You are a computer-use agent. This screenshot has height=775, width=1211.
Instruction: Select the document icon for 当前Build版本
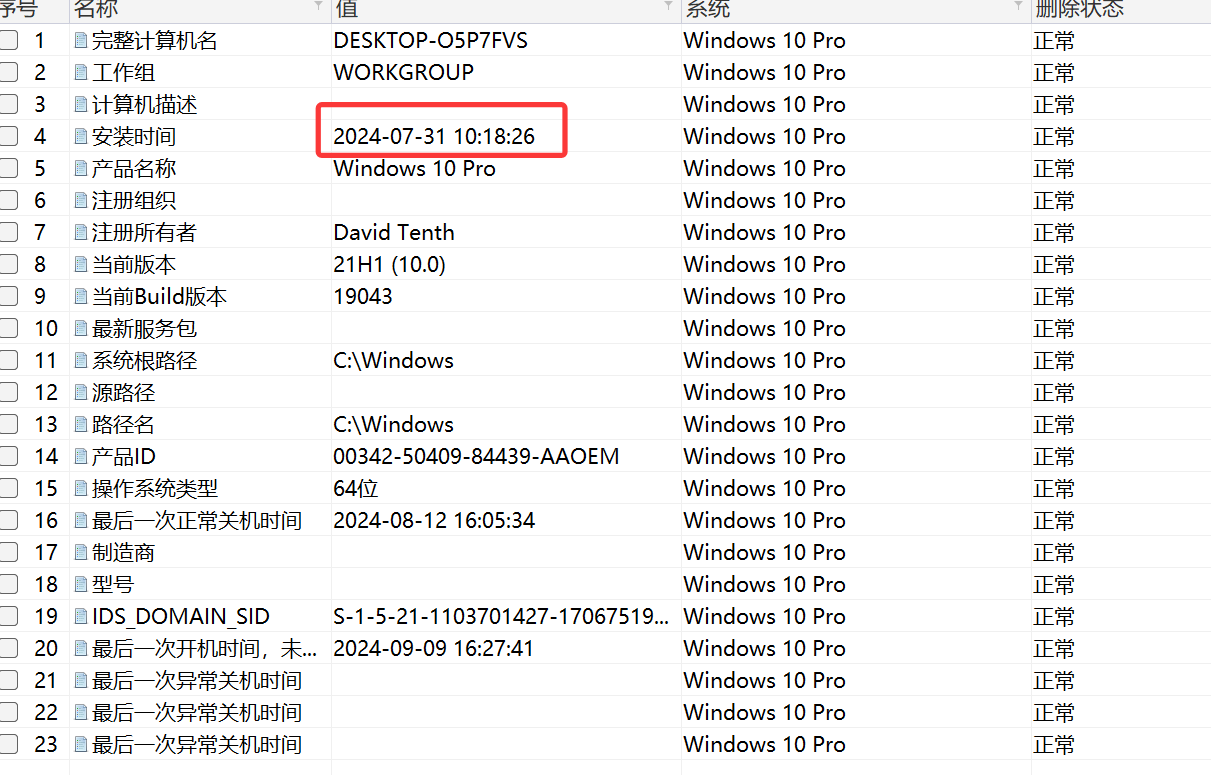[x=81, y=297]
